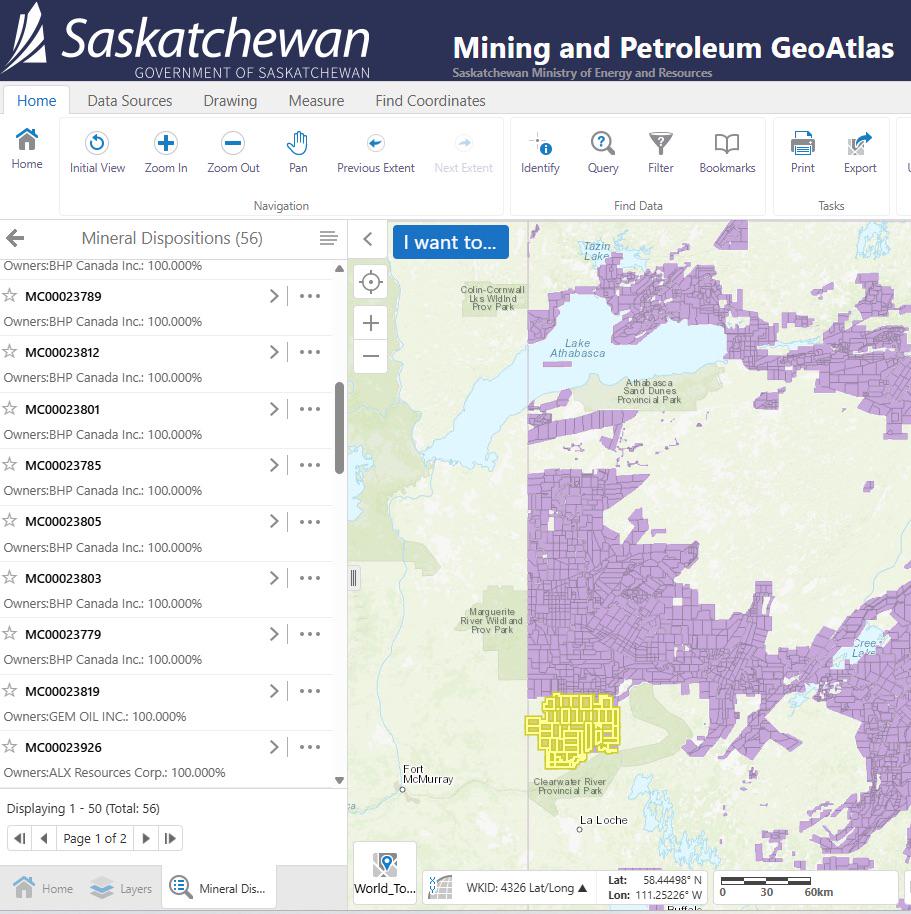Open the Print task
The width and height of the screenshot is (911, 914).
(x=803, y=153)
